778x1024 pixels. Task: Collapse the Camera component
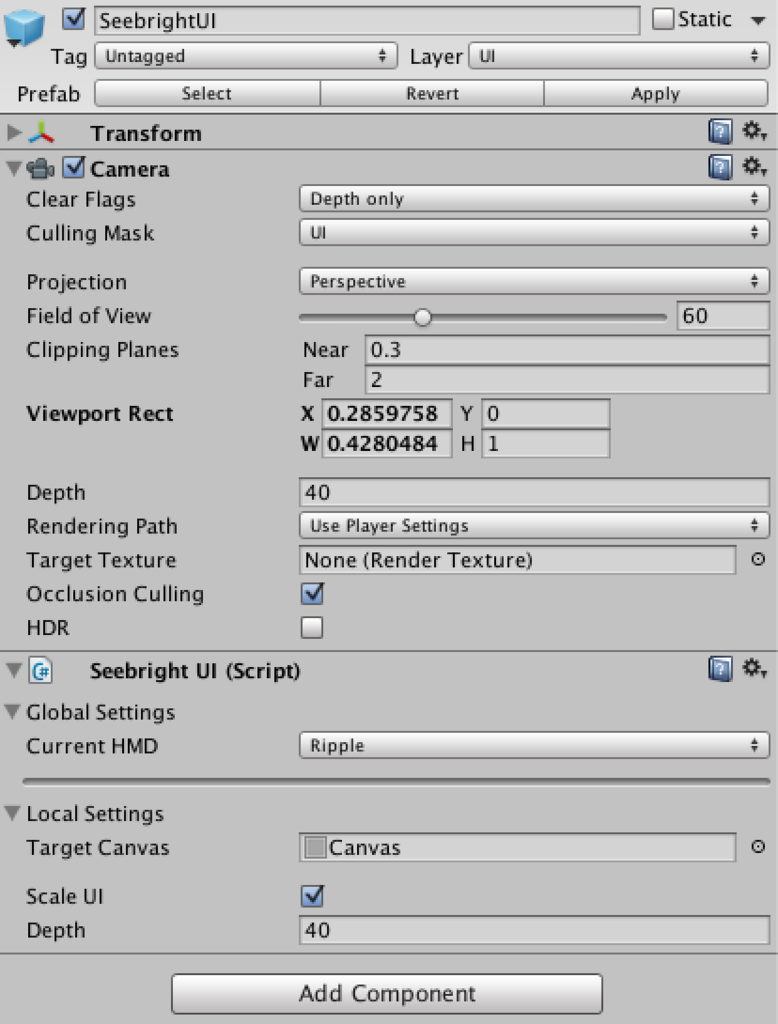(14, 168)
